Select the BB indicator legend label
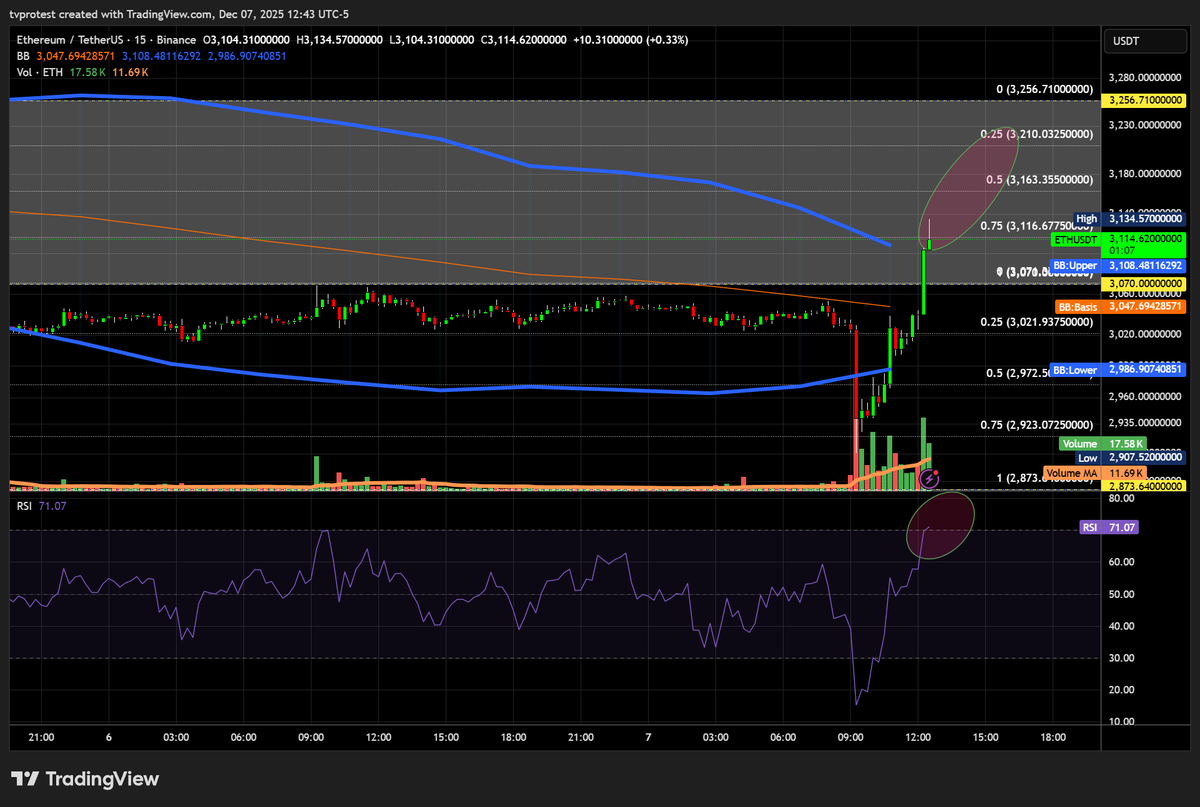Viewport: 1200px width, 807px height. [x=22, y=56]
